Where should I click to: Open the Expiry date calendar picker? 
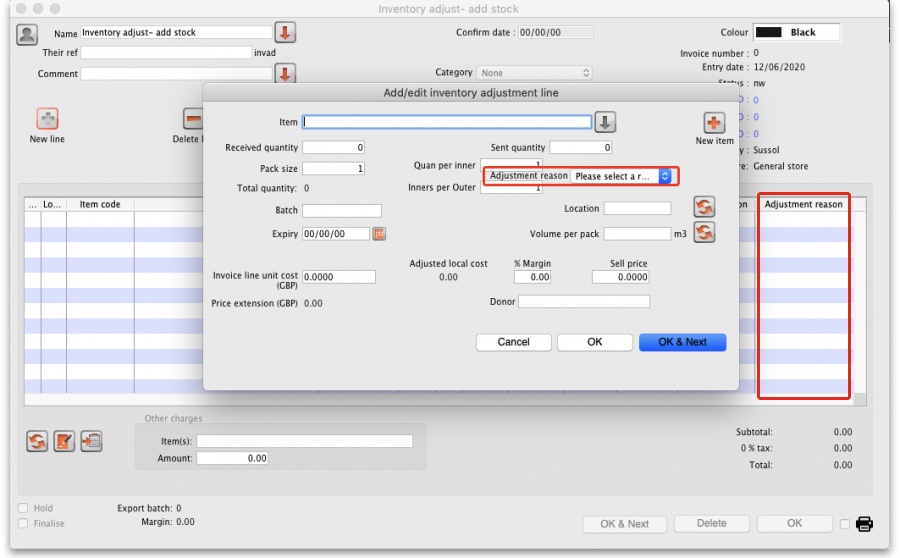379,233
